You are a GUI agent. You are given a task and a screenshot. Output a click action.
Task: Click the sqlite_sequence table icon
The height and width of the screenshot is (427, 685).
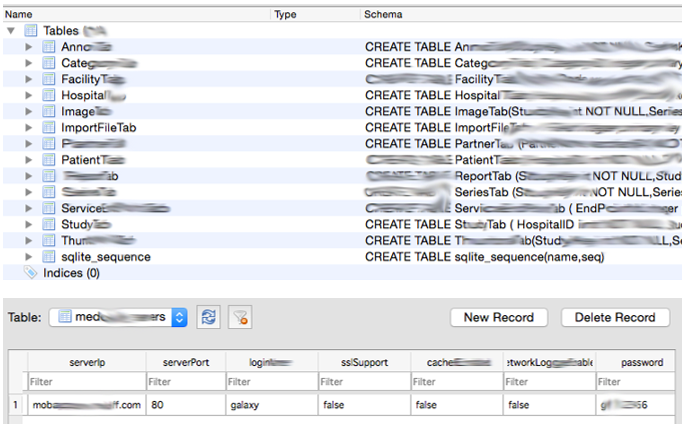48,257
